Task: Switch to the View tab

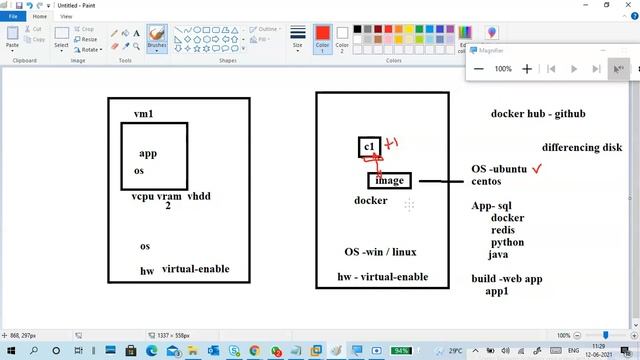Action: coord(66,16)
